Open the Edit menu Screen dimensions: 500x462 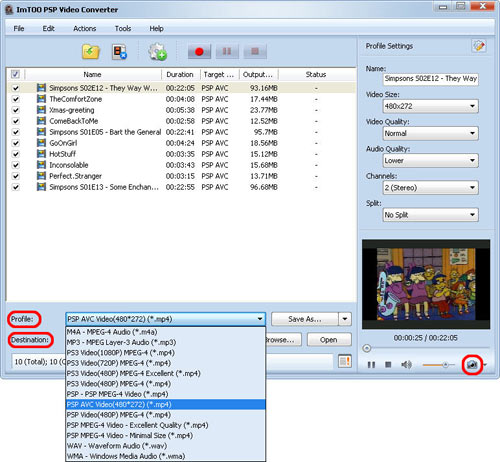coord(48,28)
